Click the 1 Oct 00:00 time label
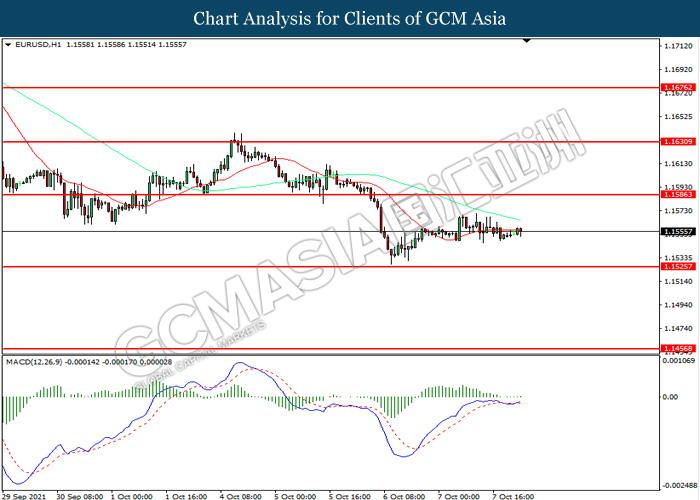 coord(132,496)
